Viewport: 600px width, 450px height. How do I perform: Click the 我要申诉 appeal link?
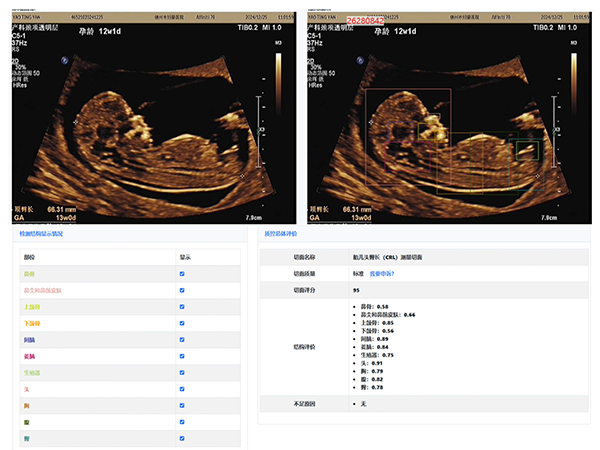383,273
